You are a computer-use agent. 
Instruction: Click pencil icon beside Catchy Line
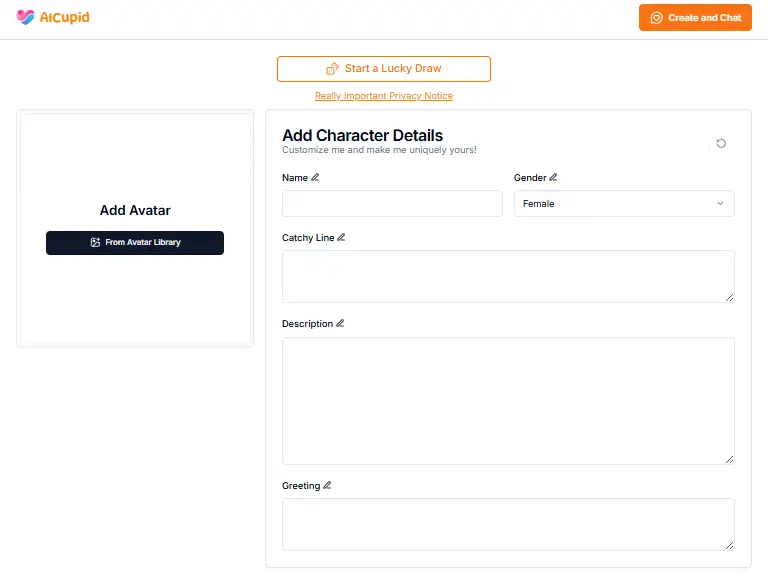coord(341,238)
